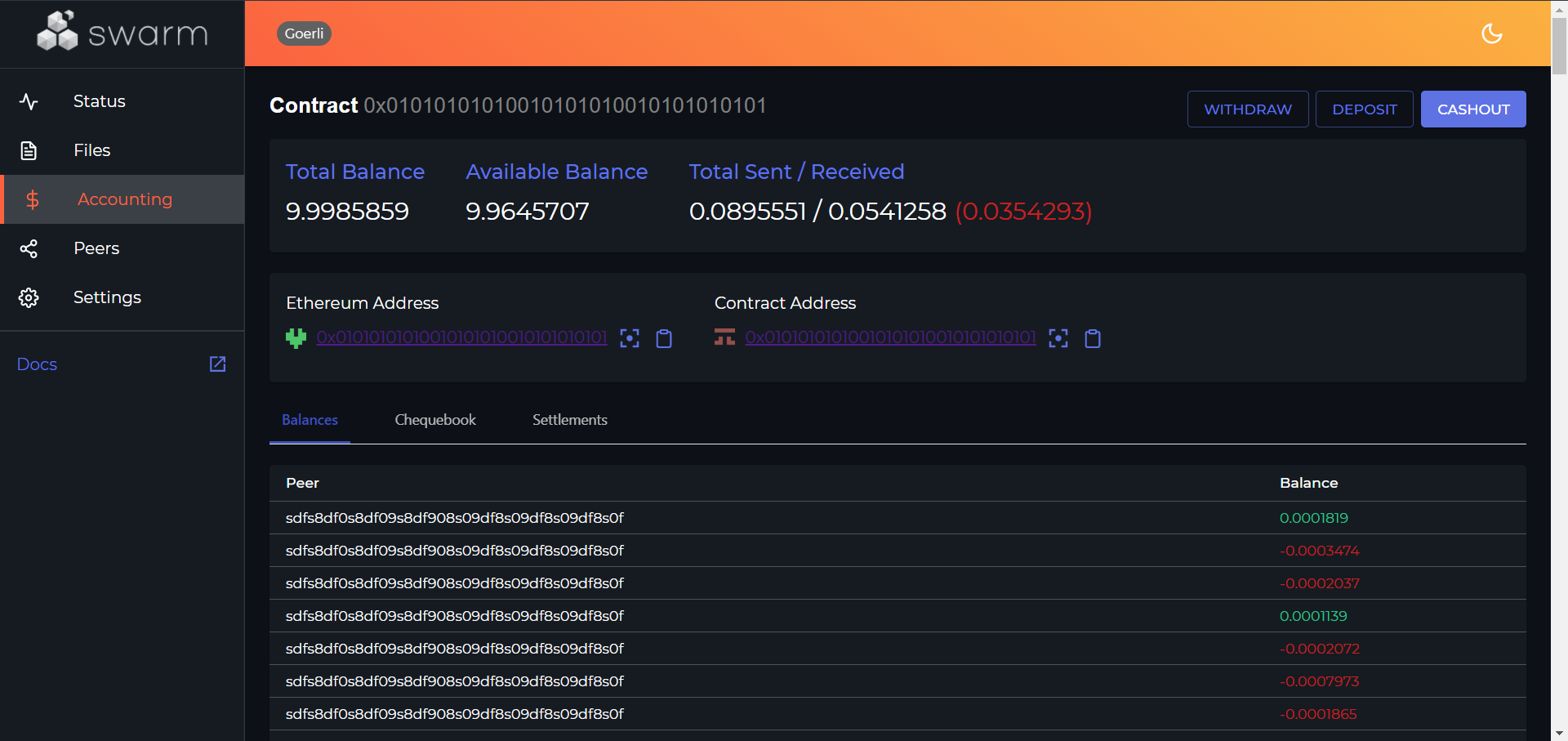Click the Goerli network badge
The image size is (1568, 741).
click(x=304, y=33)
